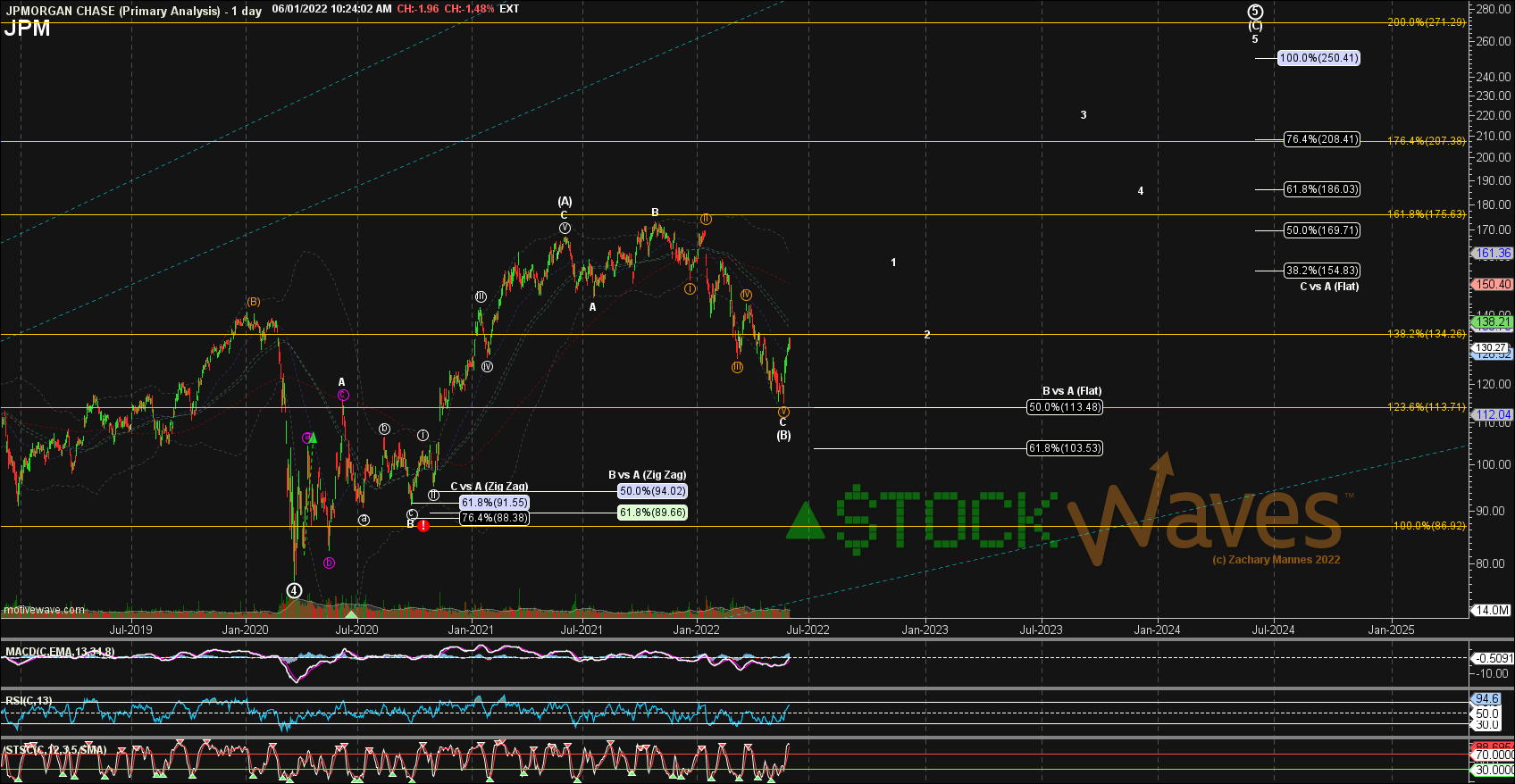Select the 50.0%(169.71) Fibonacci label
The image size is (1515, 784).
pyautogui.click(x=1322, y=230)
